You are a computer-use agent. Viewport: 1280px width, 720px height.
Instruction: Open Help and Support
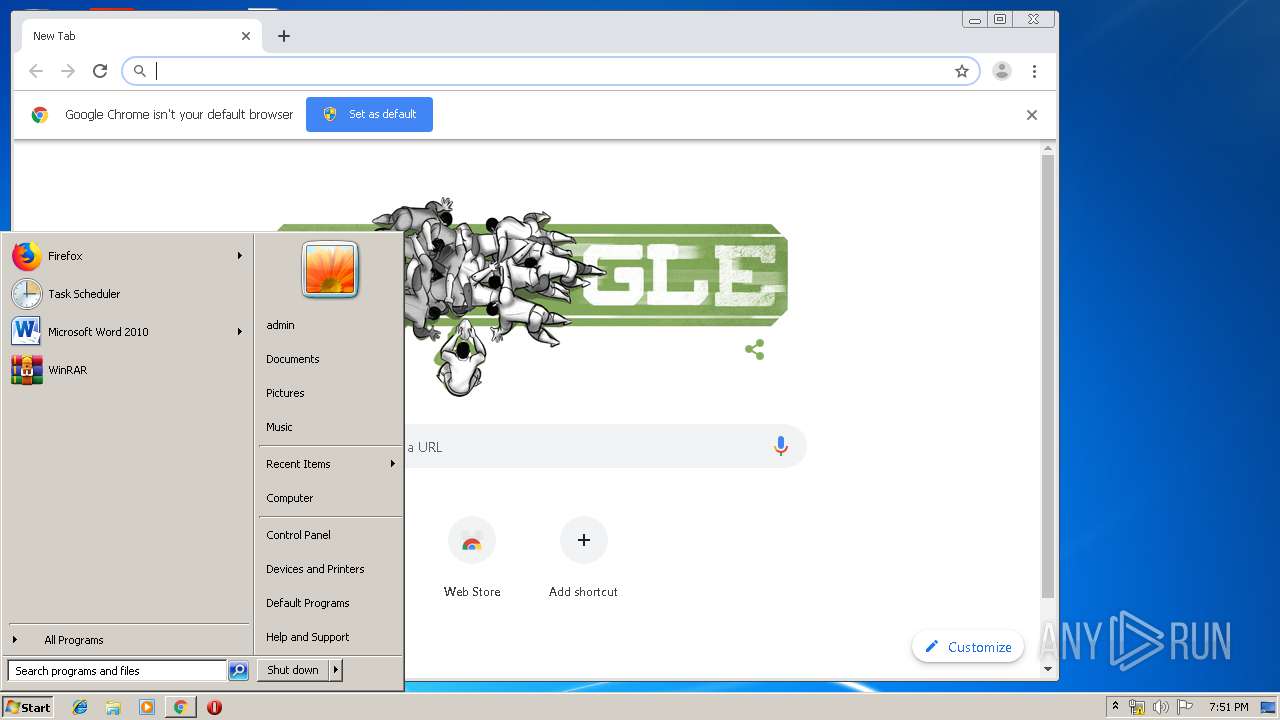[x=308, y=637]
